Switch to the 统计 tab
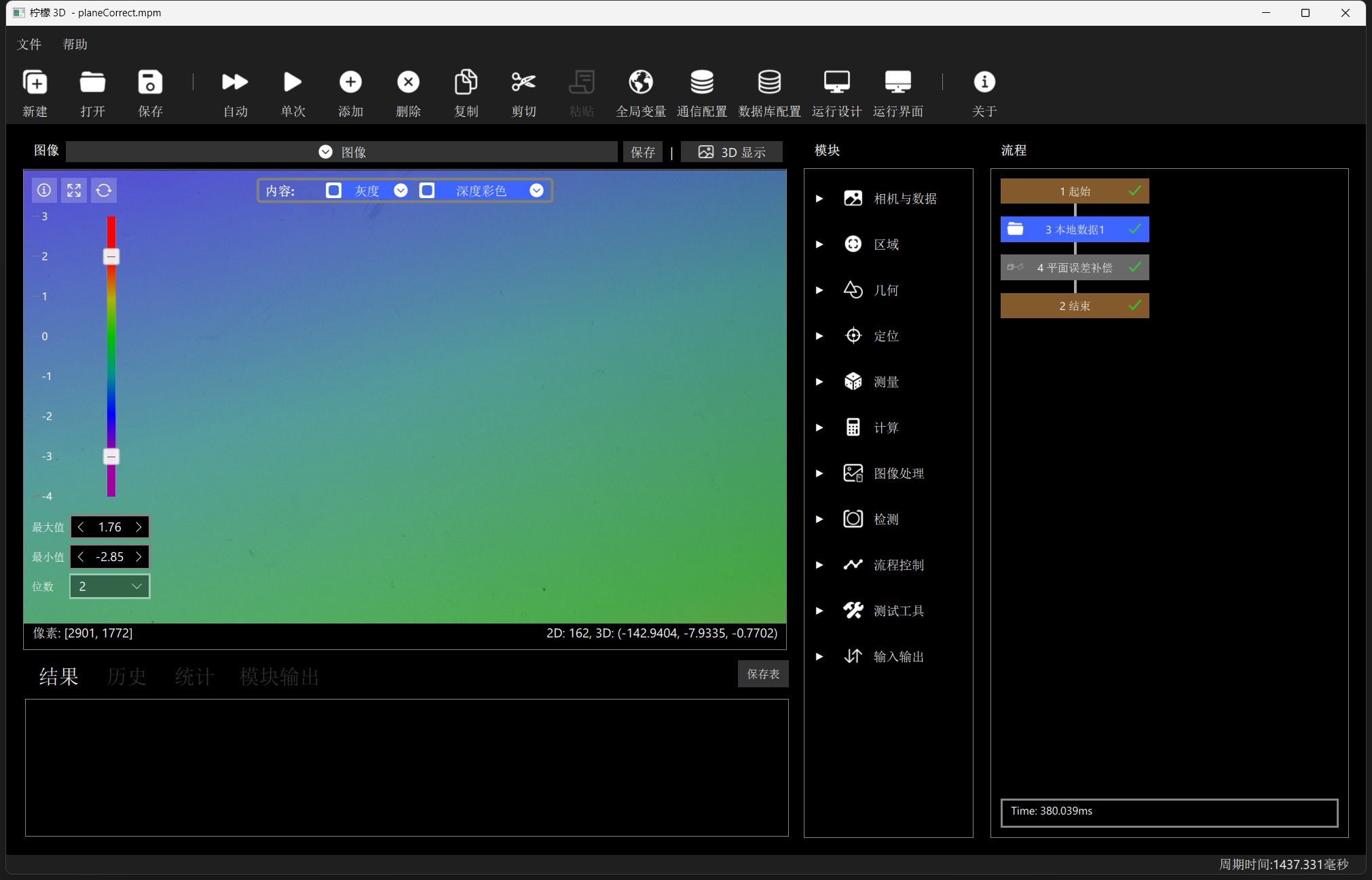Screen dimensions: 1372x880 pos(194,676)
